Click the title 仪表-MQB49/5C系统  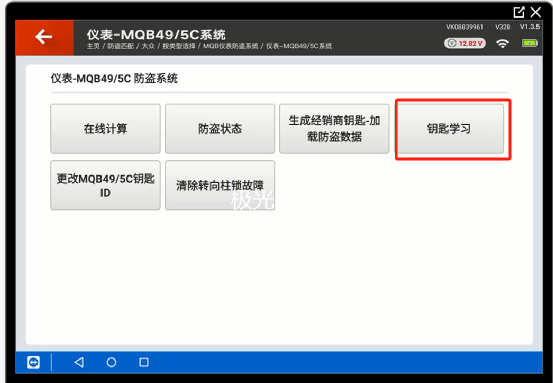[x=156, y=35]
